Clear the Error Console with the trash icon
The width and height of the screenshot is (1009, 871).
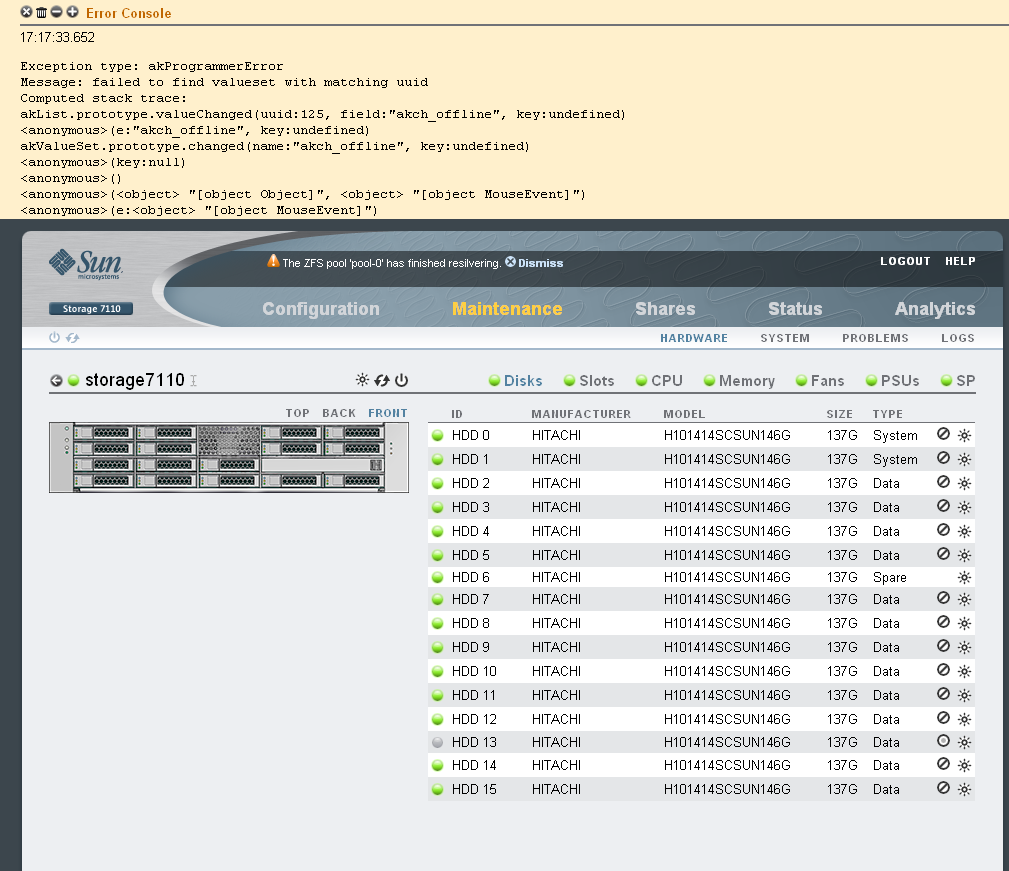click(x=41, y=12)
